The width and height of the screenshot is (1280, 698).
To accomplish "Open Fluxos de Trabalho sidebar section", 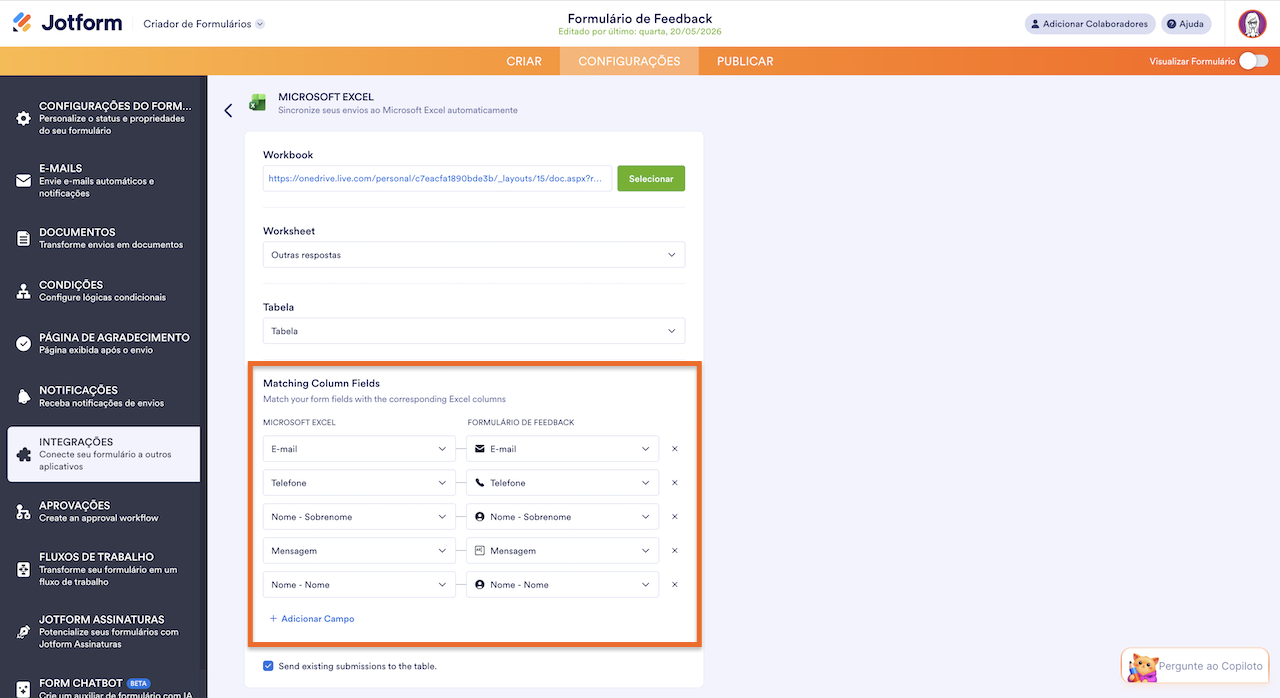I will click(103, 569).
